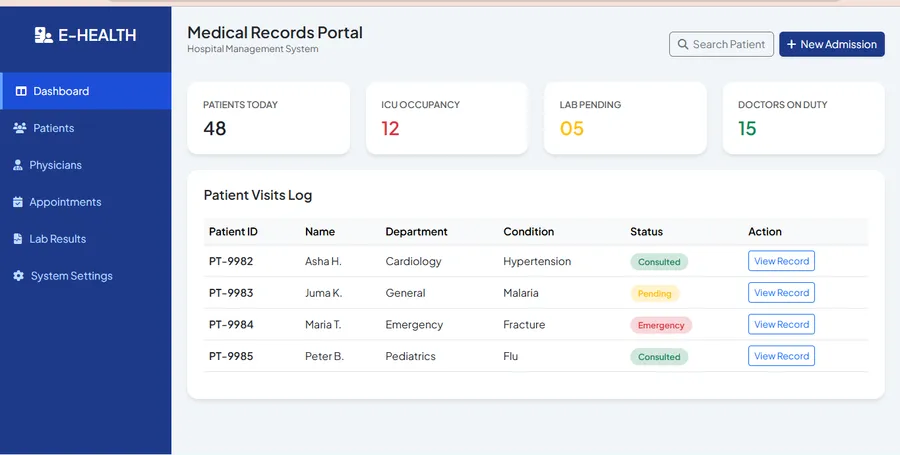Click the doctors on duty value 15

[x=747, y=128]
